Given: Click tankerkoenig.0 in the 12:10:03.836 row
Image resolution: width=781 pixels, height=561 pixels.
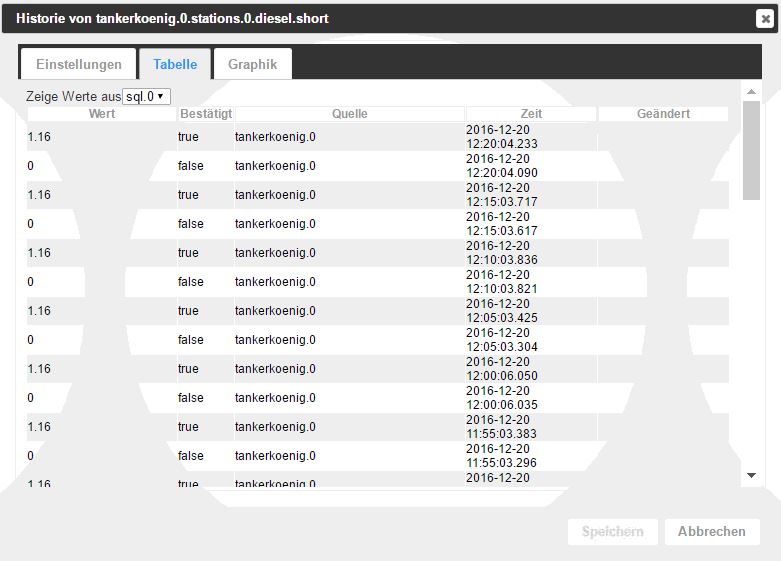Looking at the screenshot, I should tap(275, 253).
